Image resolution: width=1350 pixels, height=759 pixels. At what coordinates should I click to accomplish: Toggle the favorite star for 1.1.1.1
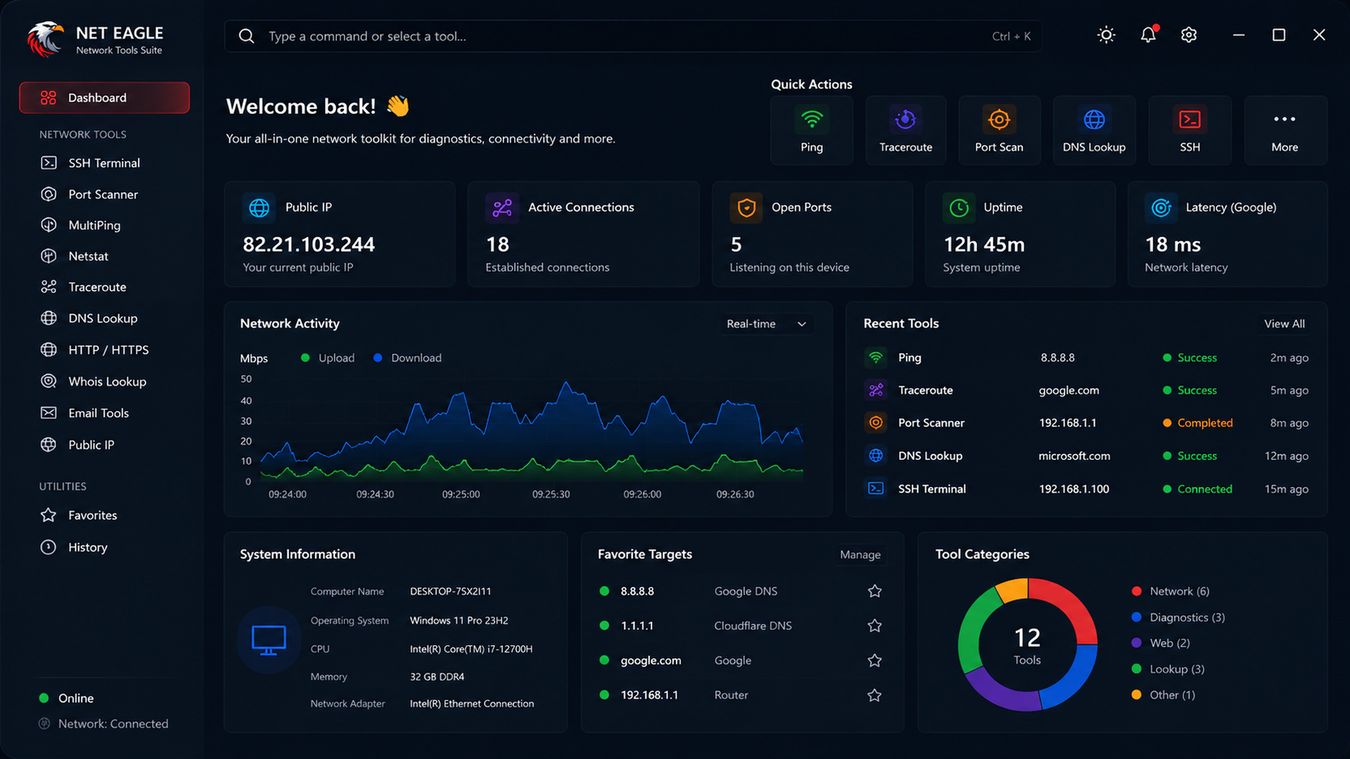tap(875, 626)
